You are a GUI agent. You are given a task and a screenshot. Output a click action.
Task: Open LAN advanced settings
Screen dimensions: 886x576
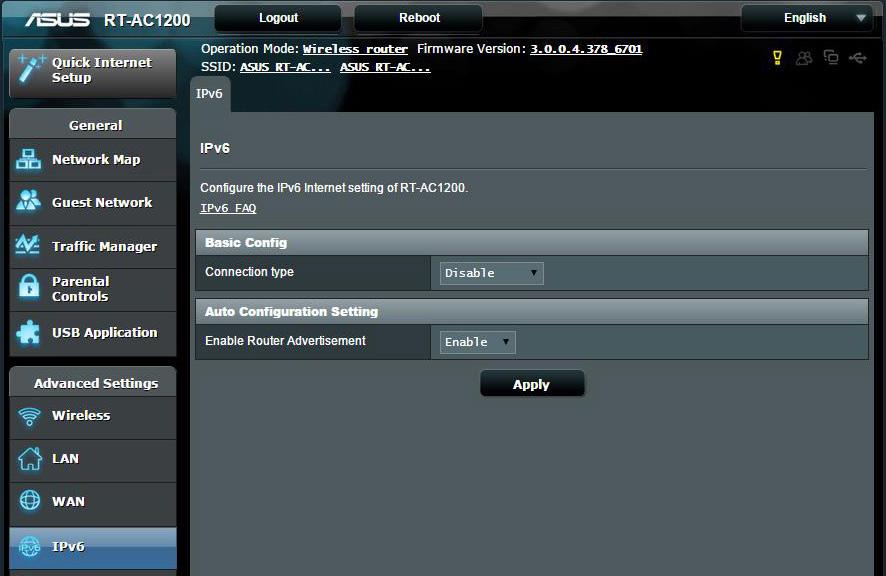coord(93,461)
